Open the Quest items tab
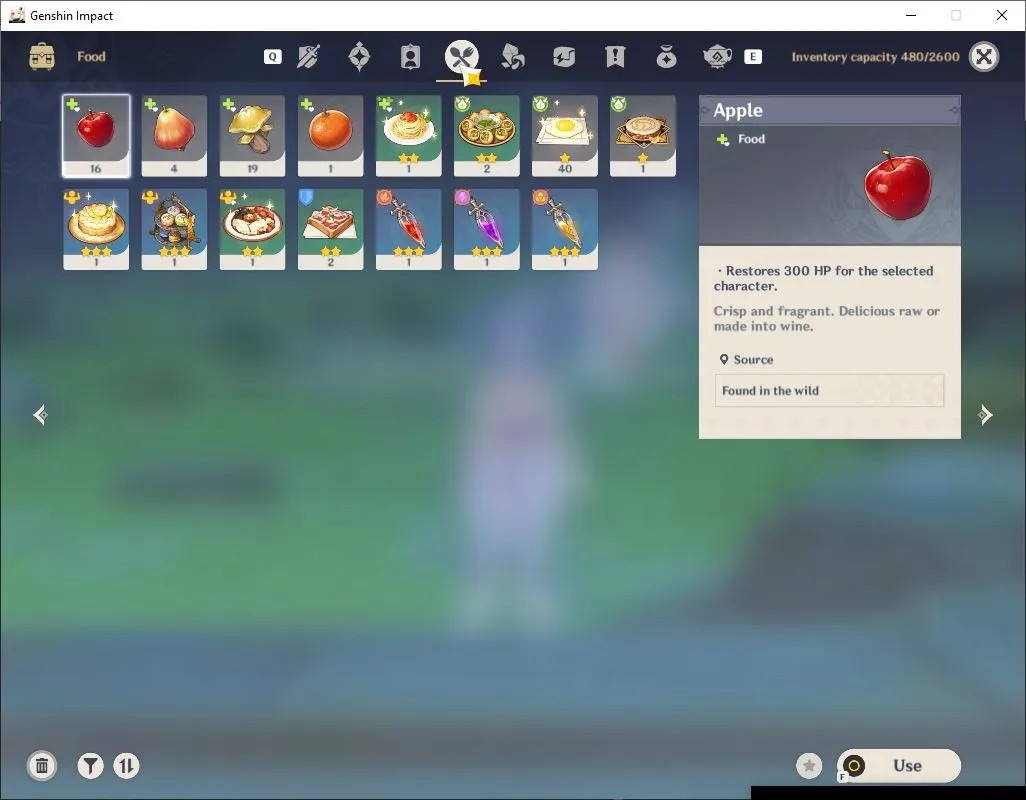This screenshot has height=800, width=1026. point(615,57)
